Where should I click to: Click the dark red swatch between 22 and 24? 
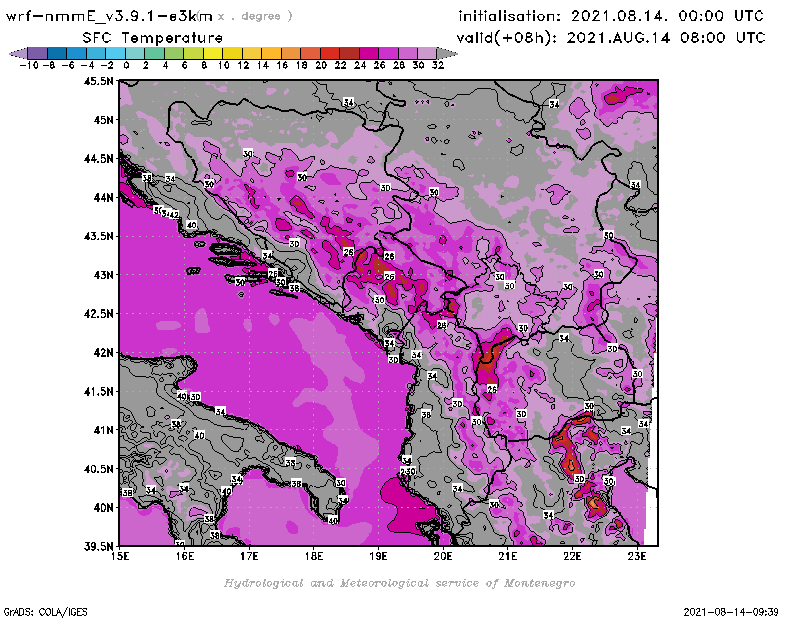[x=349, y=53]
